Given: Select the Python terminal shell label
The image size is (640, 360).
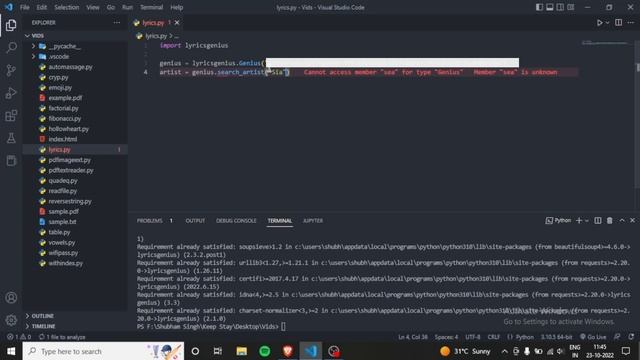Looking at the screenshot, I should (x=558, y=220).
